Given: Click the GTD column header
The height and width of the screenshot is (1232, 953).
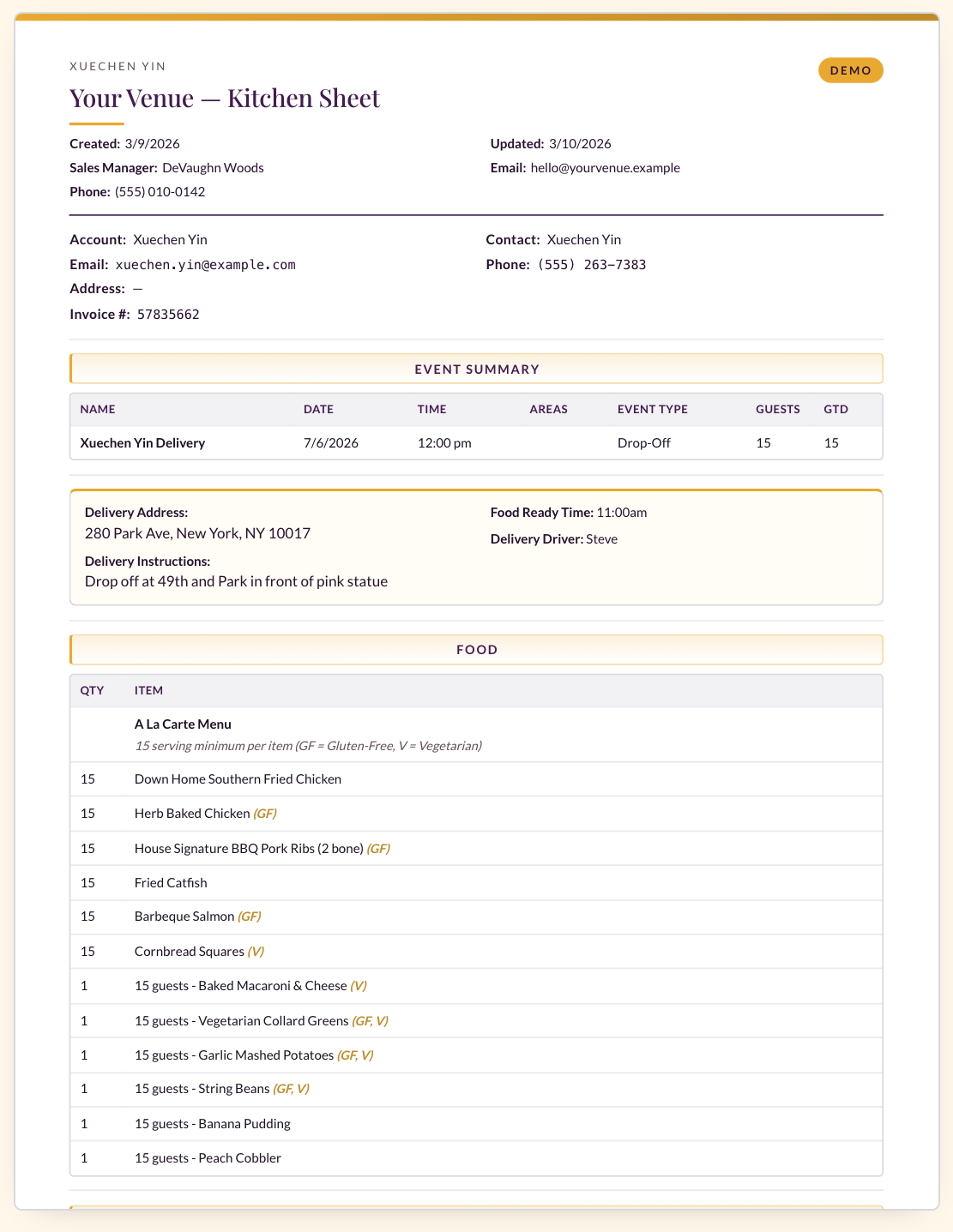Looking at the screenshot, I should [835, 410].
